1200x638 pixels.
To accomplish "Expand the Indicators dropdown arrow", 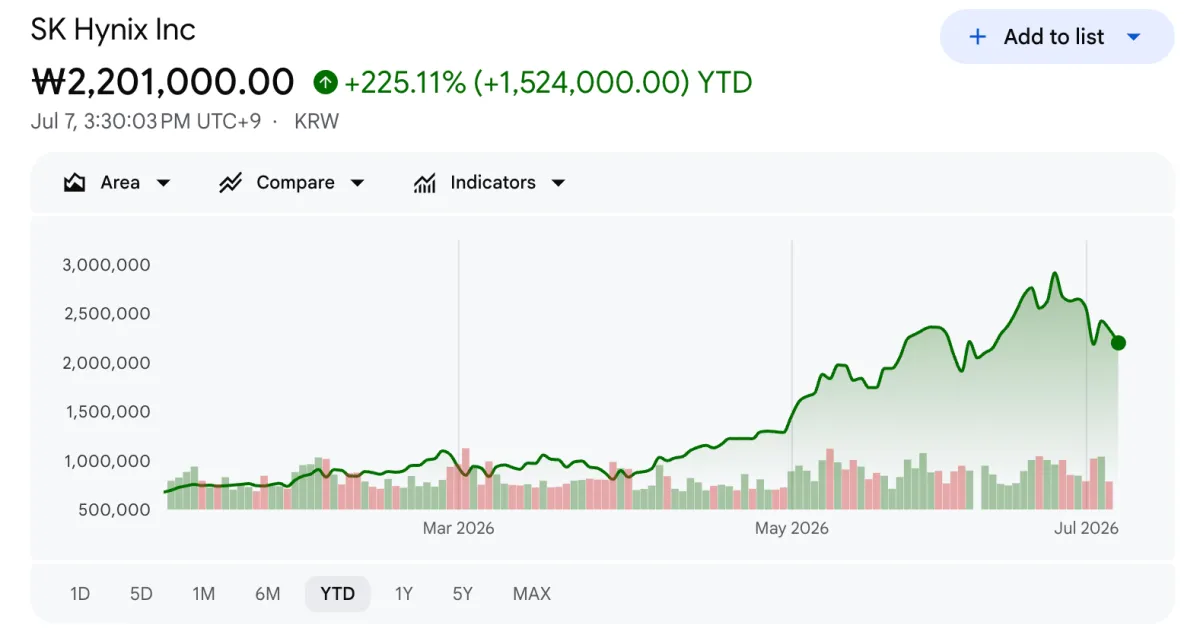I will (x=558, y=183).
